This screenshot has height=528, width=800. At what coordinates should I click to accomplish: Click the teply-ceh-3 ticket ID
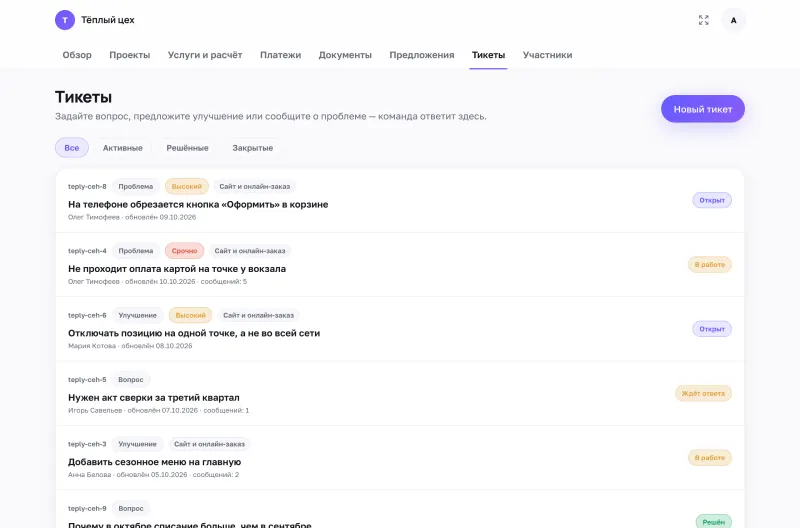tap(87, 444)
